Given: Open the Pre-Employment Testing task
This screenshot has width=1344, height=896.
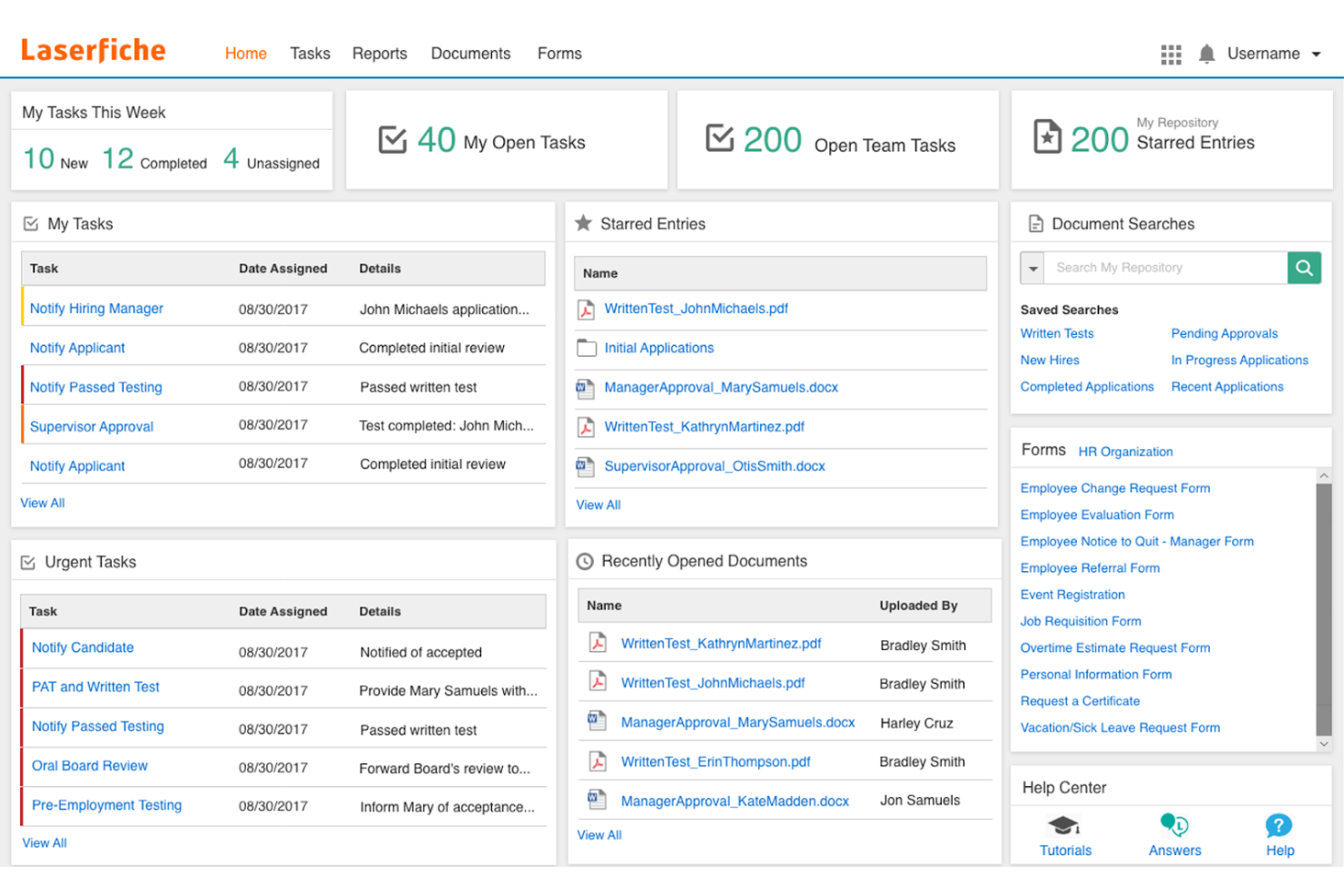Looking at the screenshot, I should coord(106,805).
